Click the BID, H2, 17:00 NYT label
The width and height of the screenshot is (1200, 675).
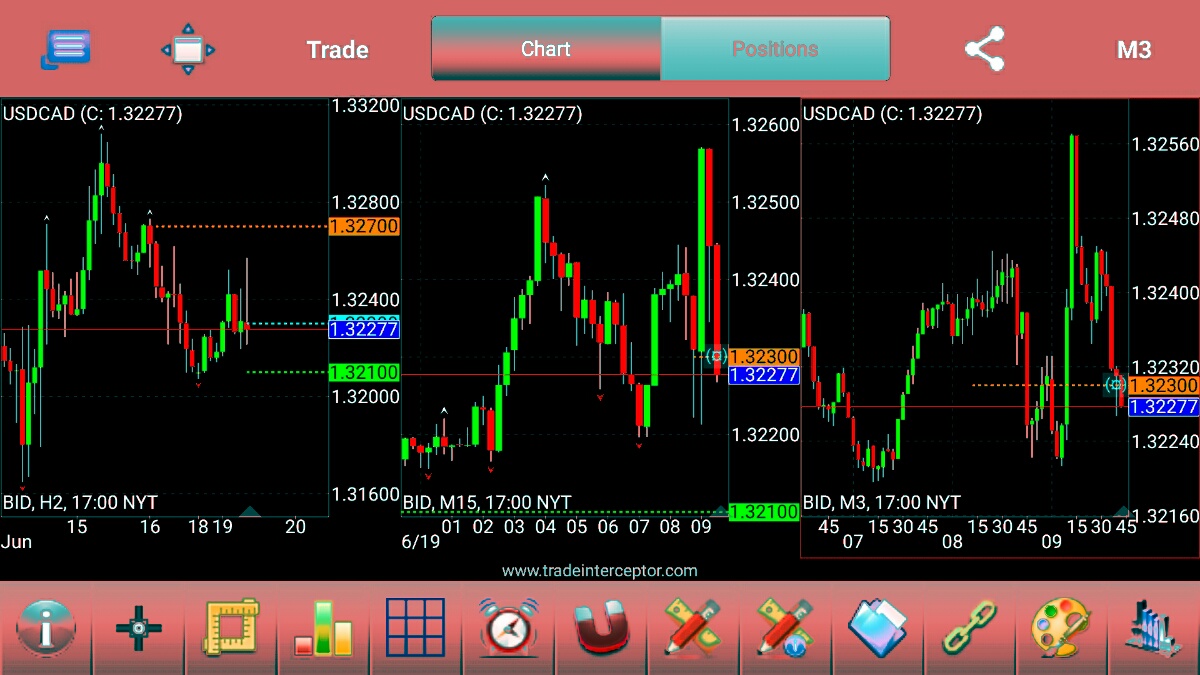(80, 502)
